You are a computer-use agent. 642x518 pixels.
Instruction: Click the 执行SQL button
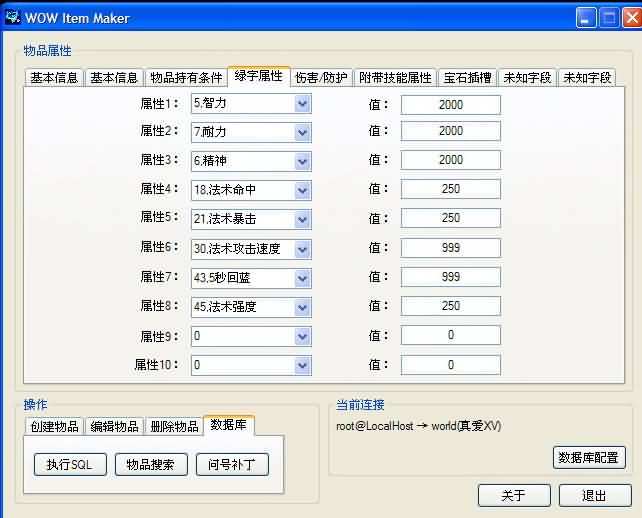pyautogui.click(x=70, y=464)
